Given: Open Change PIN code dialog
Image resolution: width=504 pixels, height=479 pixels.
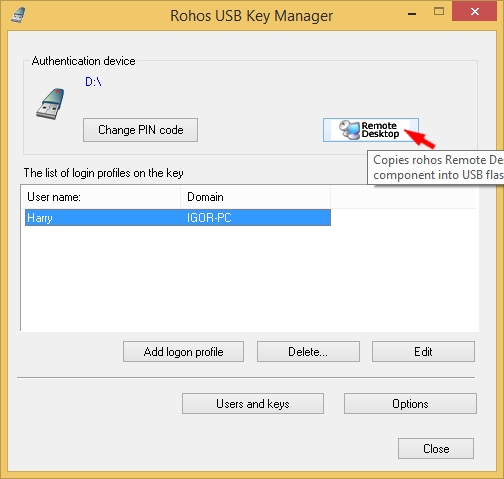Looking at the screenshot, I should (x=140, y=130).
